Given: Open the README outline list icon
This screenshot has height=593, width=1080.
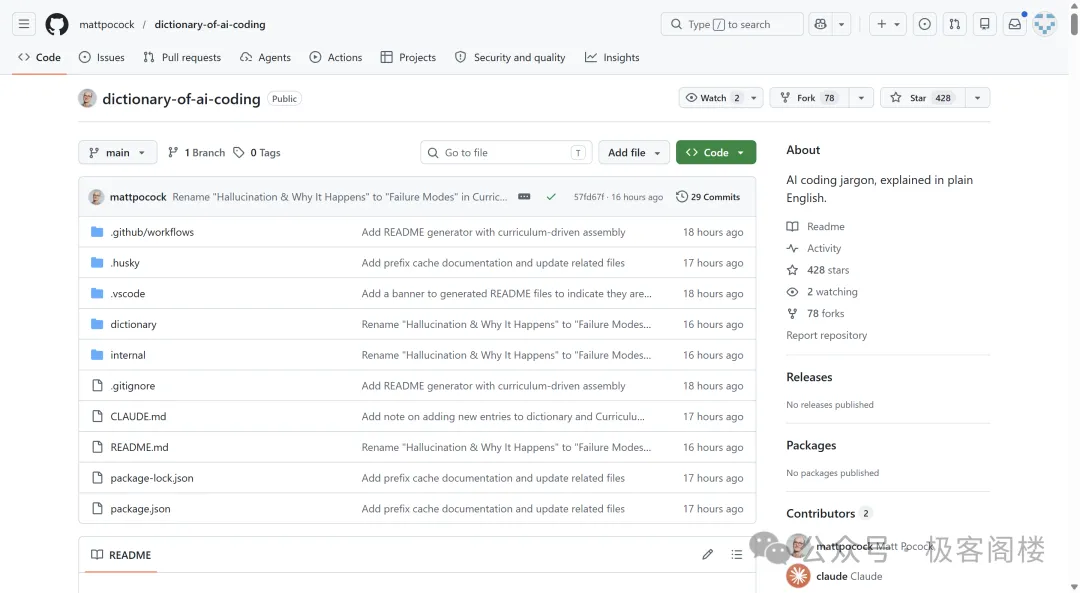Looking at the screenshot, I should pos(736,554).
